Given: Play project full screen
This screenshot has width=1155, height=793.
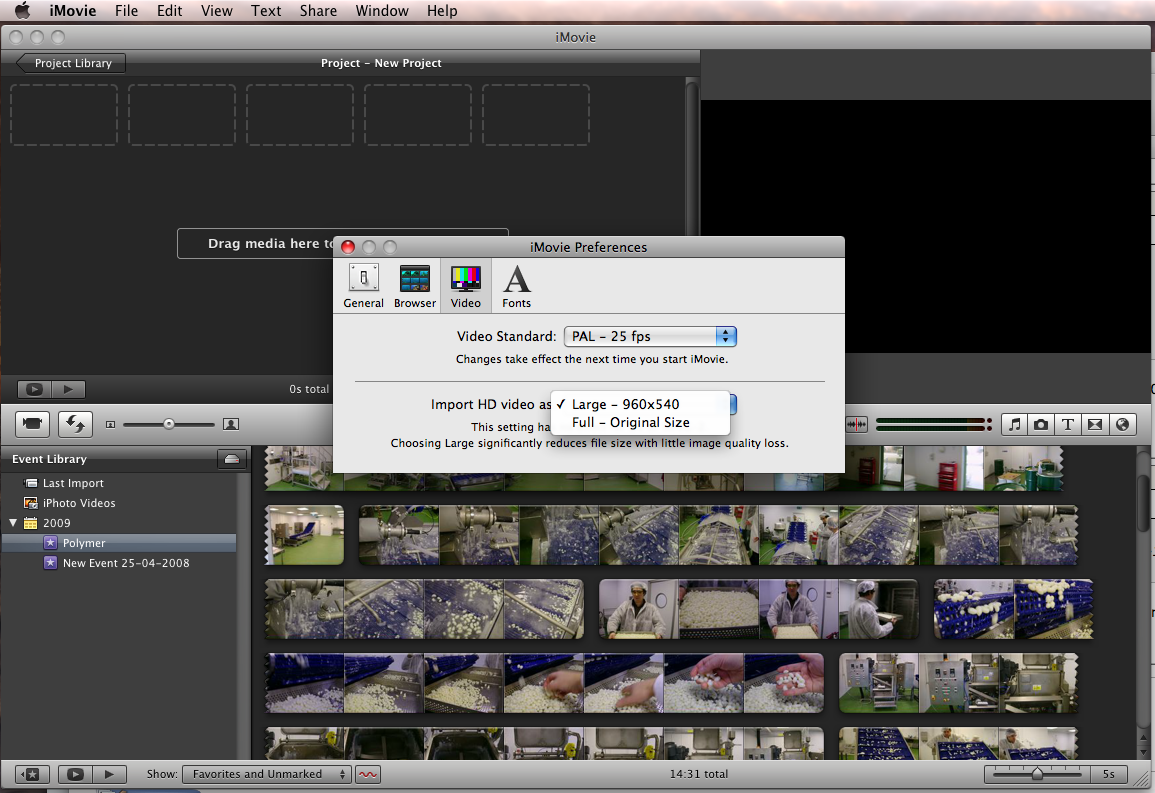Looking at the screenshot, I should (35, 389).
